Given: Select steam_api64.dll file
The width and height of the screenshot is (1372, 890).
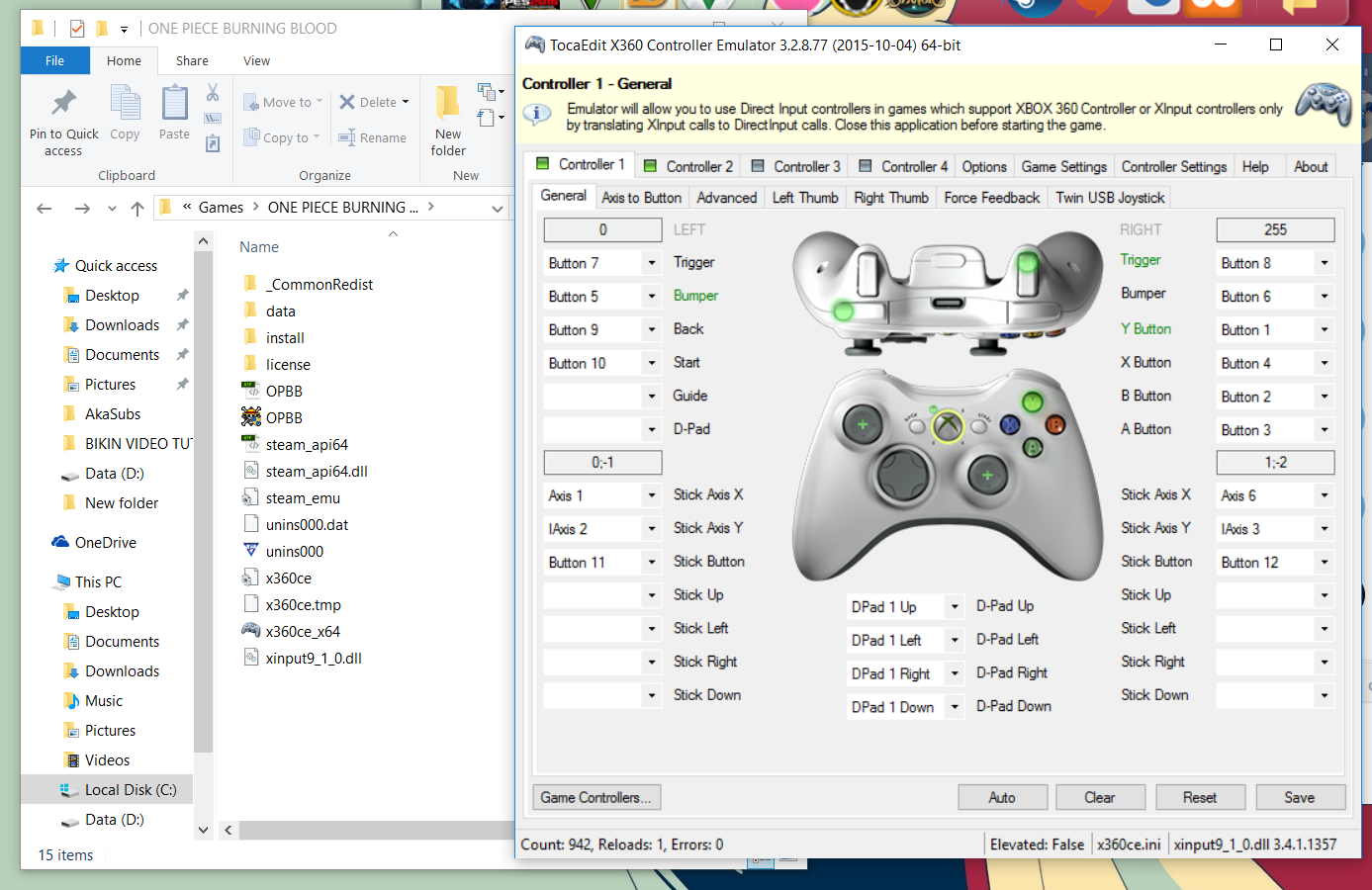Looking at the screenshot, I should tap(306, 471).
